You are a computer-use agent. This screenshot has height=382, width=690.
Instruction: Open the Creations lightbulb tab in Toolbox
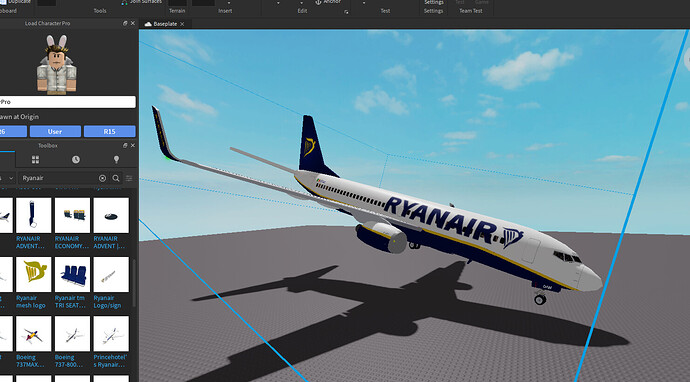point(116,159)
